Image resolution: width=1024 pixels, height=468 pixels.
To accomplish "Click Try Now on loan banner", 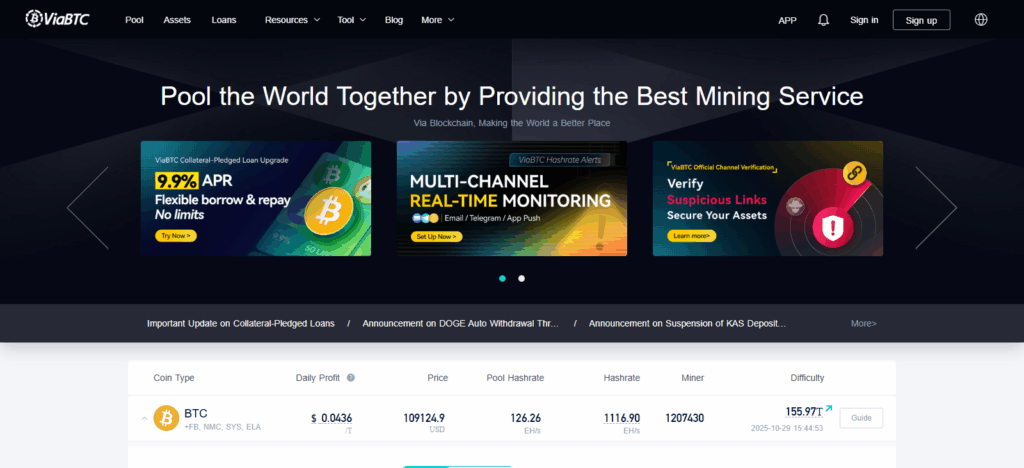I will pyautogui.click(x=176, y=236).
